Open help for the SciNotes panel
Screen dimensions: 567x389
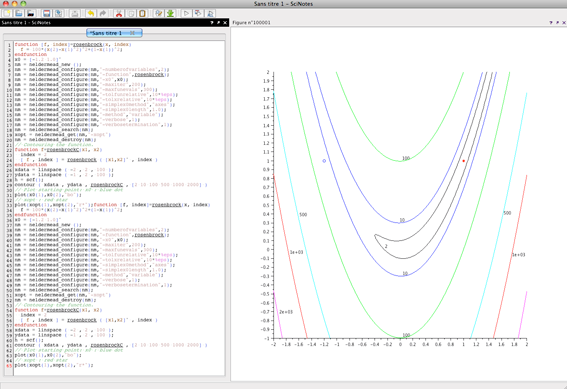pos(212,22)
